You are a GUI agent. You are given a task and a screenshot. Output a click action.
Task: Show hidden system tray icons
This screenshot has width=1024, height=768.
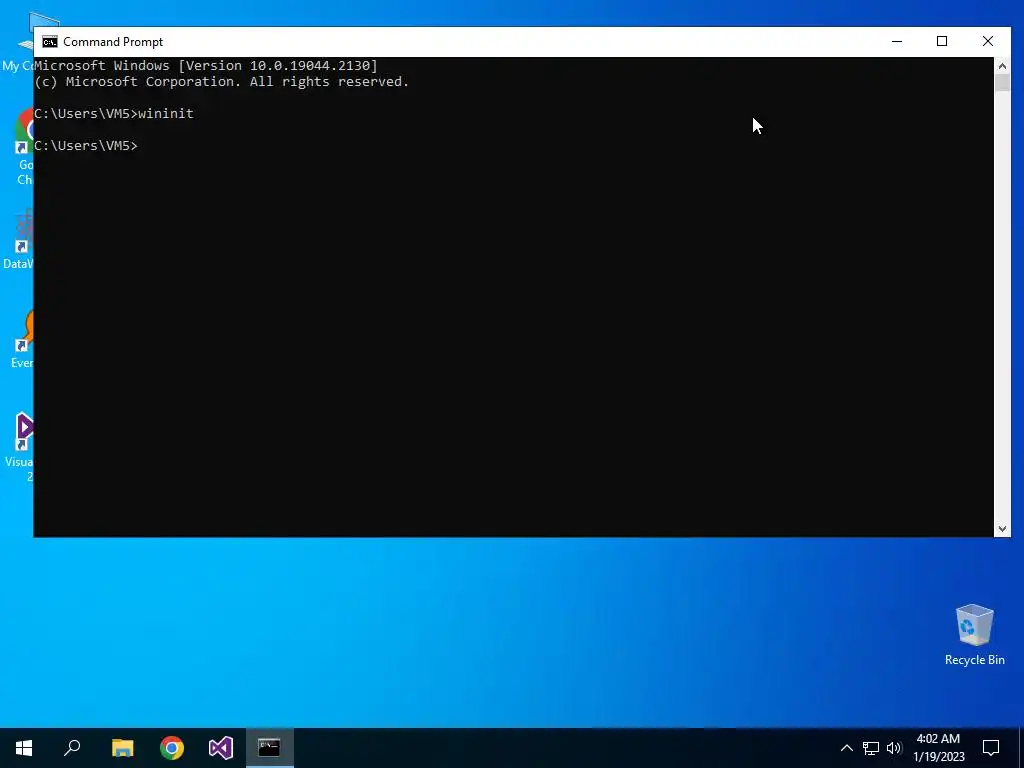(x=846, y=748)
